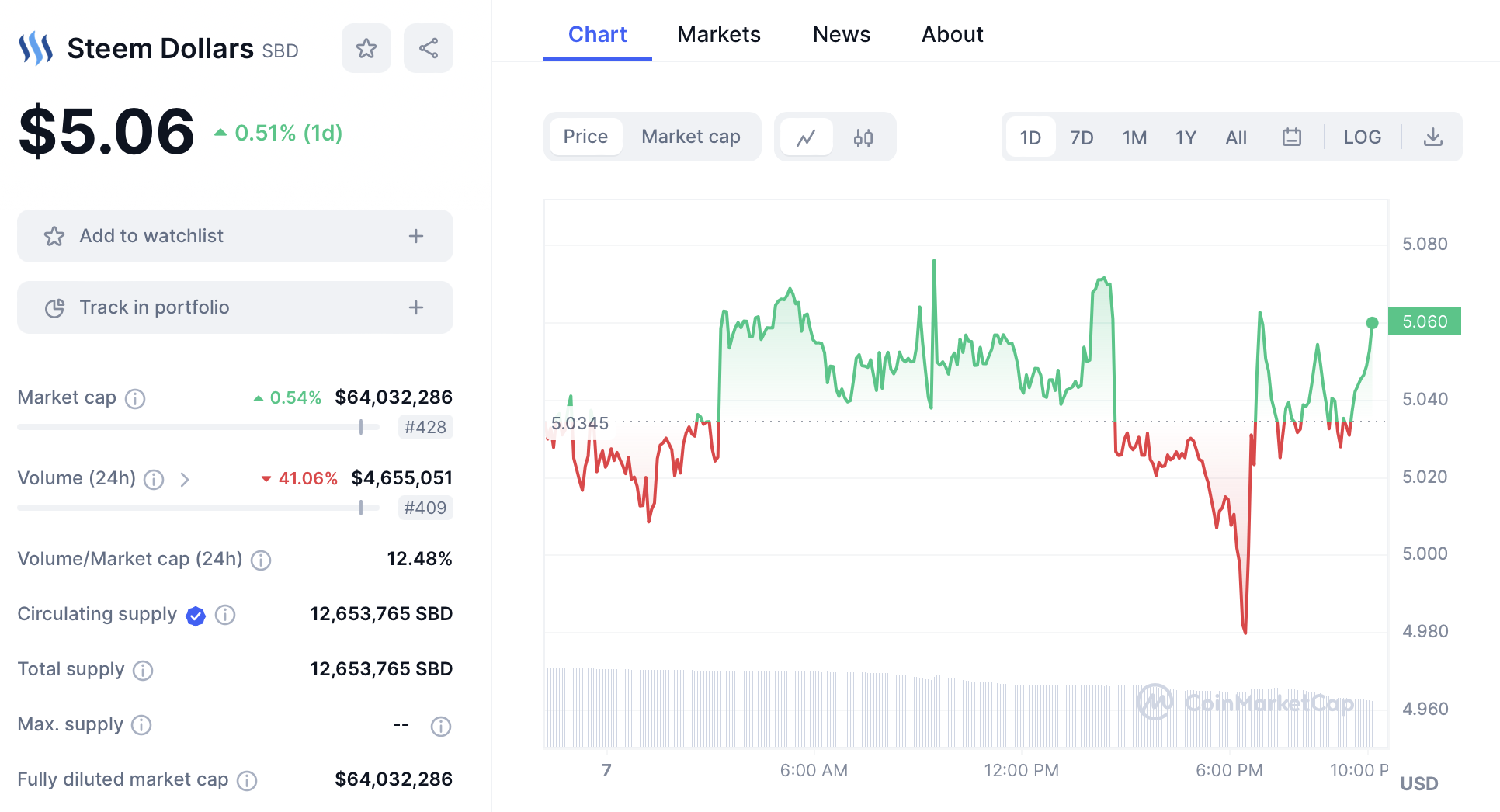Open the Markets tab
The image size is (1500, 812).
[718, 34]
